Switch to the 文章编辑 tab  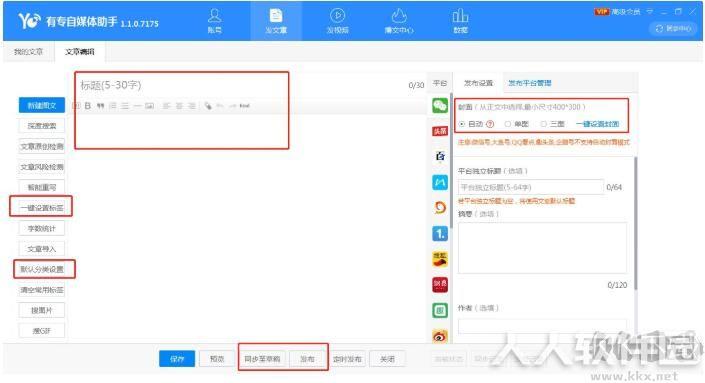pyautogui.click(x=80, y=52)
